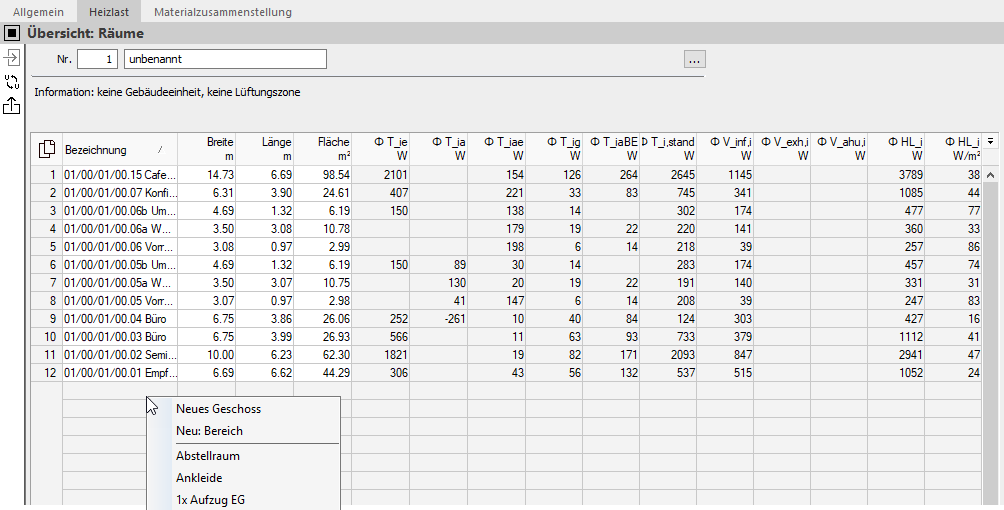Click the copy icon in table header

47,149
